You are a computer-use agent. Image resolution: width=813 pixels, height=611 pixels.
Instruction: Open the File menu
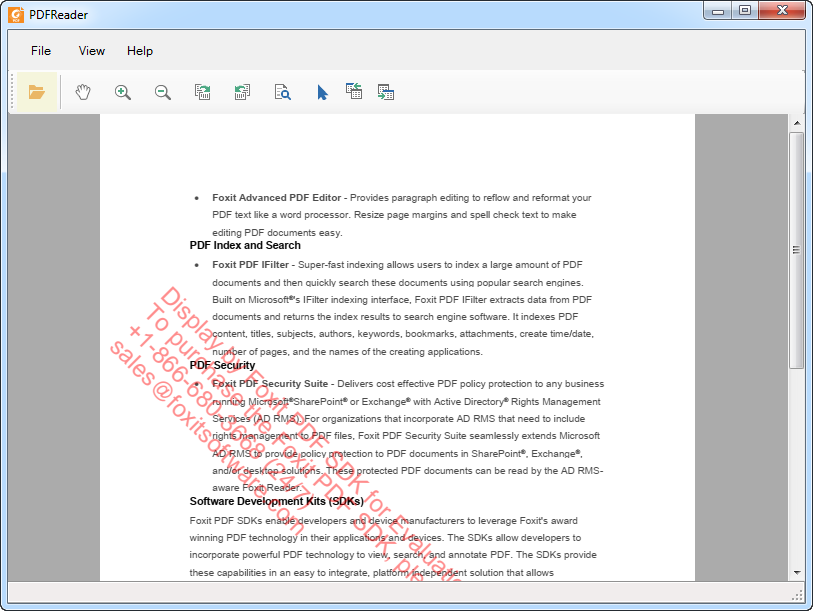(x=41, y=51)
